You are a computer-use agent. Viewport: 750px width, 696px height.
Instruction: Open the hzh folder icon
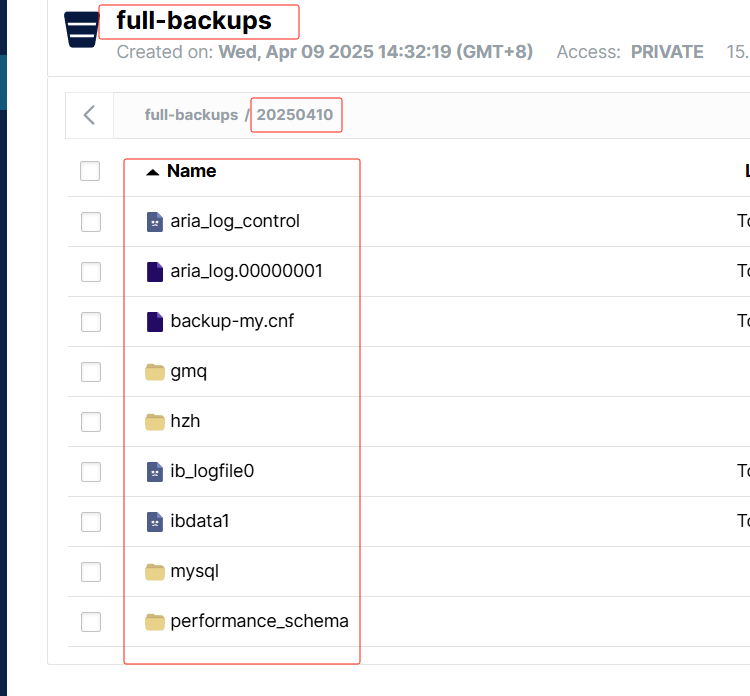(x=154, y=422)
